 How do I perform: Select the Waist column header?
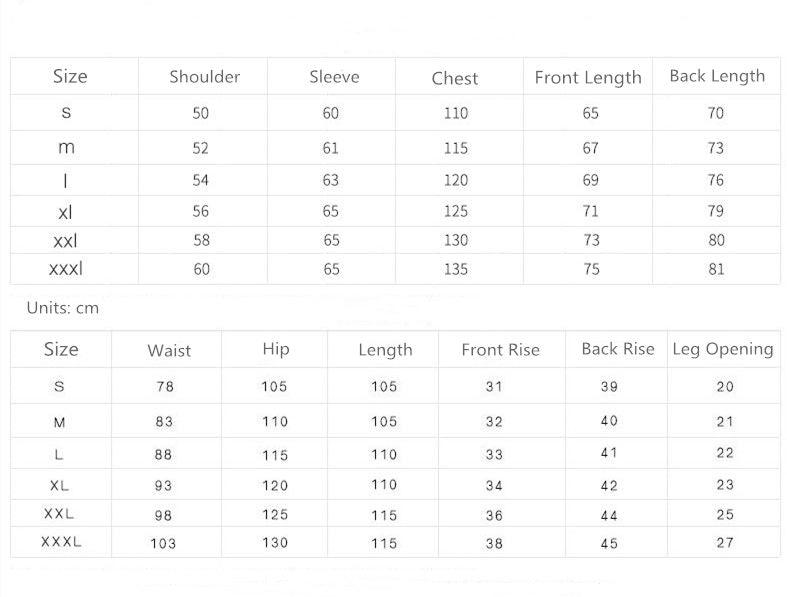click(x=169, y=350)
